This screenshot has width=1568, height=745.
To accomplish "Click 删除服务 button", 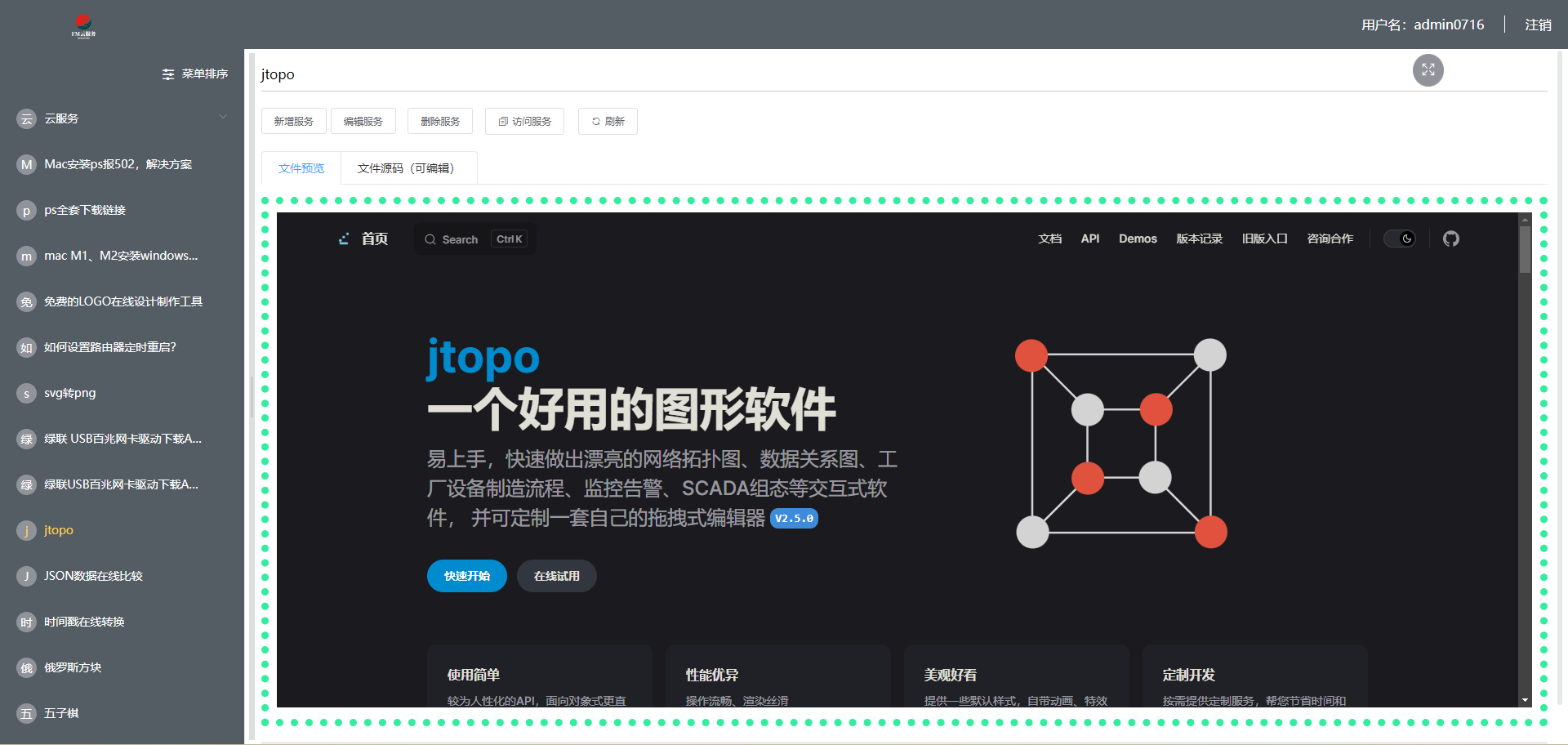I will coord(440,121).
